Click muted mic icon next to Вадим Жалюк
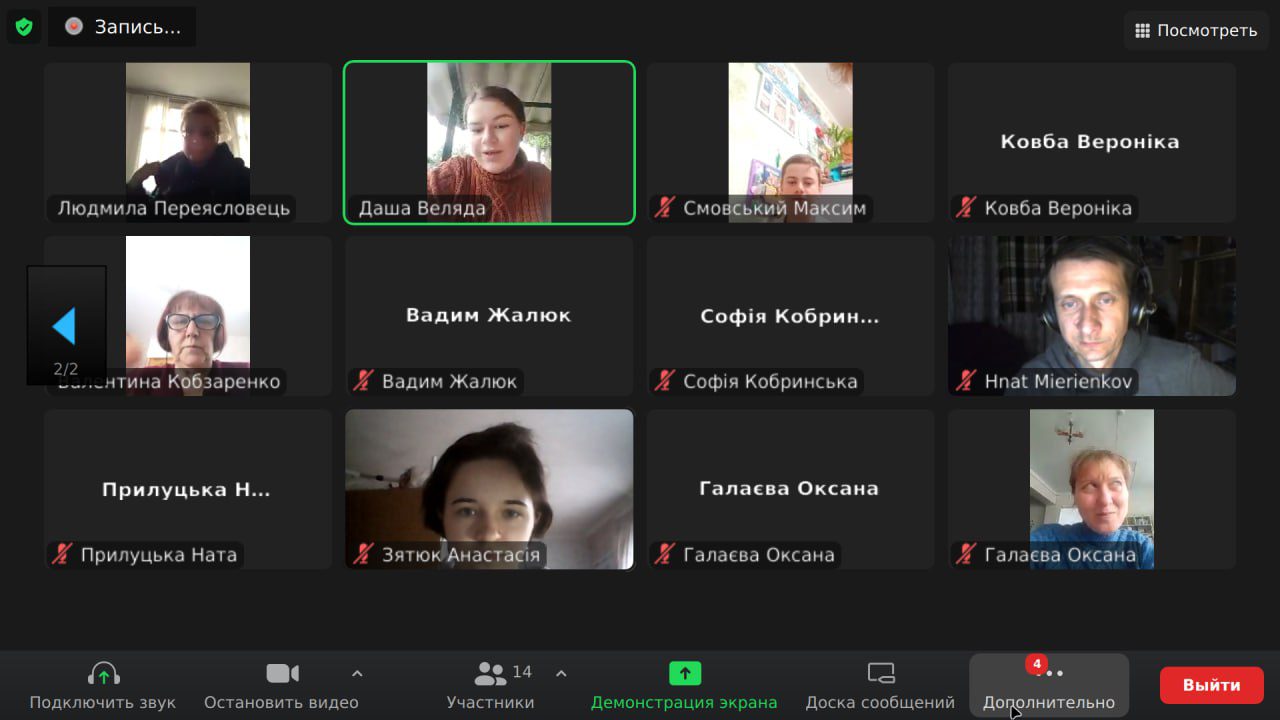This screenshot has height=720, width=1280. 363,381
